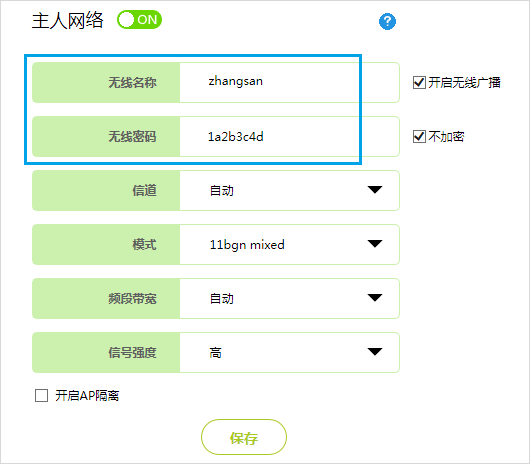This screenshot has width=530, height=464.
Task: Open the 信道 dropdown showing 自动
Action: coord(289,190)
